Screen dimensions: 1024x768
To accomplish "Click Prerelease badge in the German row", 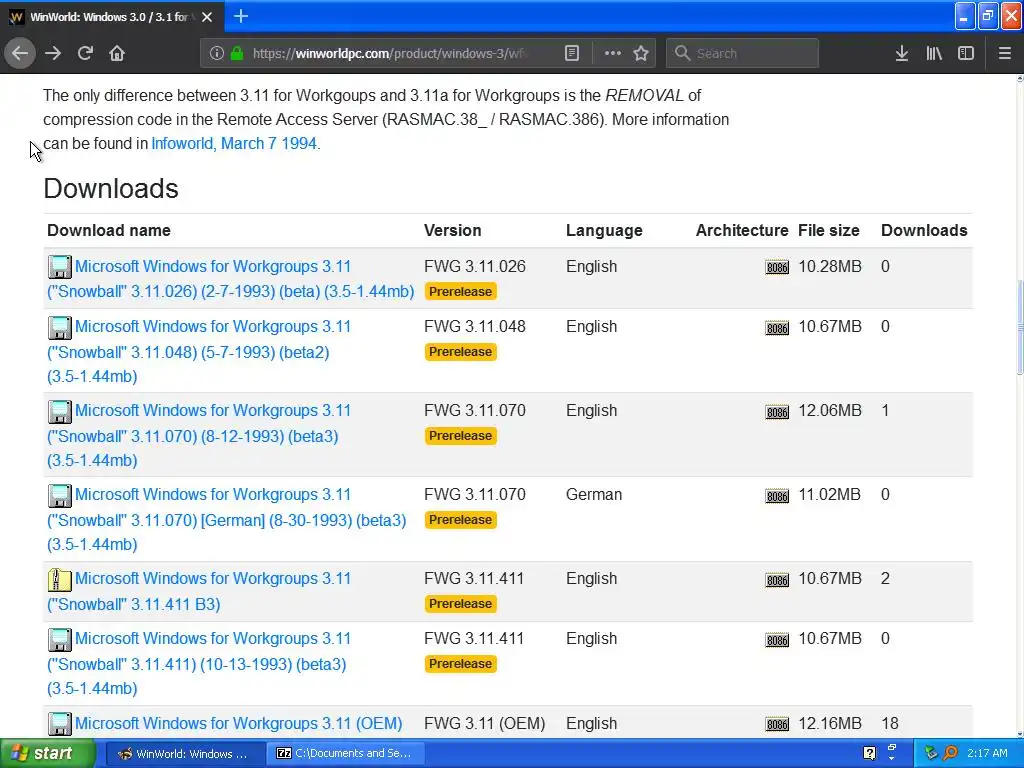I will click(x=460, y=519).
